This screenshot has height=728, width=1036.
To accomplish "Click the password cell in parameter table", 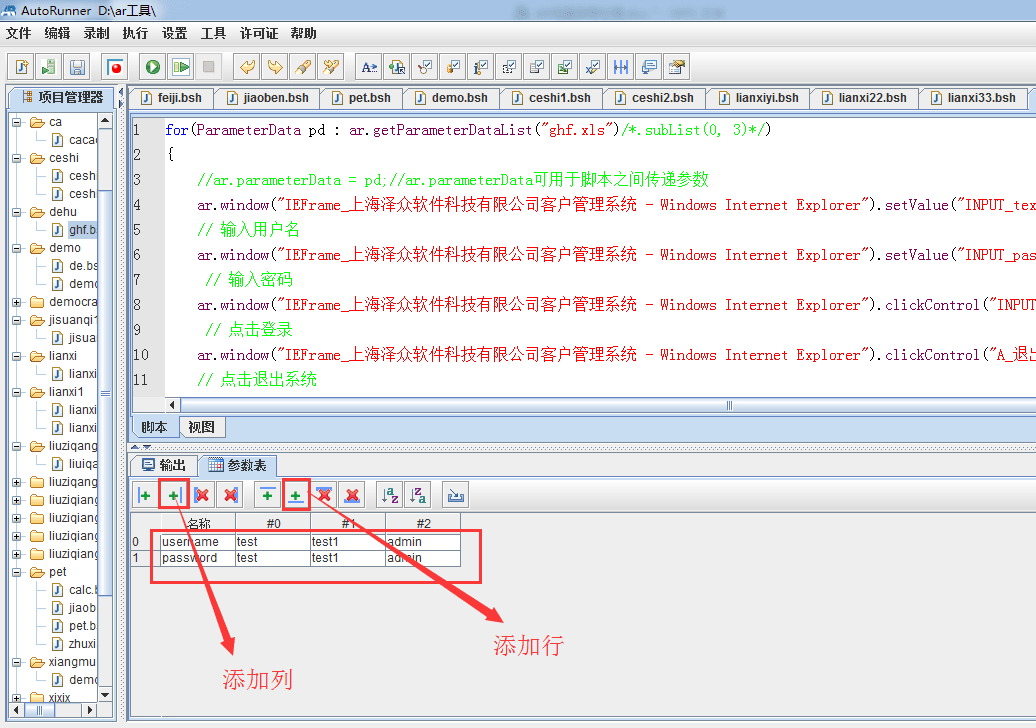I will click(198, 558).
